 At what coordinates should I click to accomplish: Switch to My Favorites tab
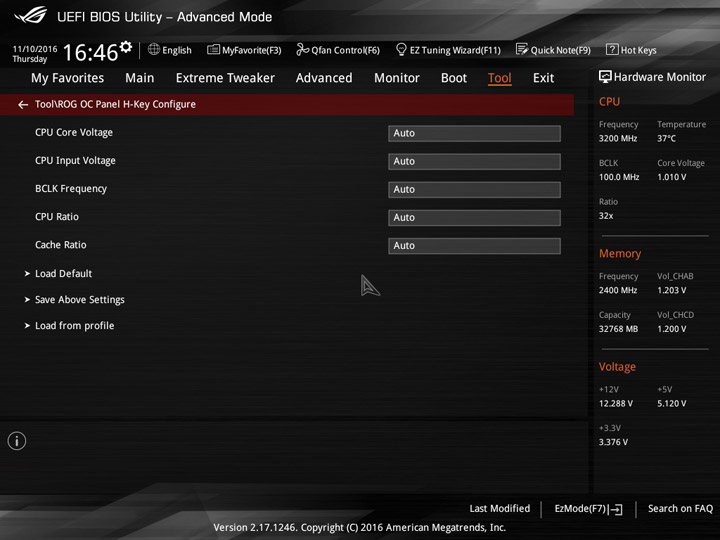[68, 78]
